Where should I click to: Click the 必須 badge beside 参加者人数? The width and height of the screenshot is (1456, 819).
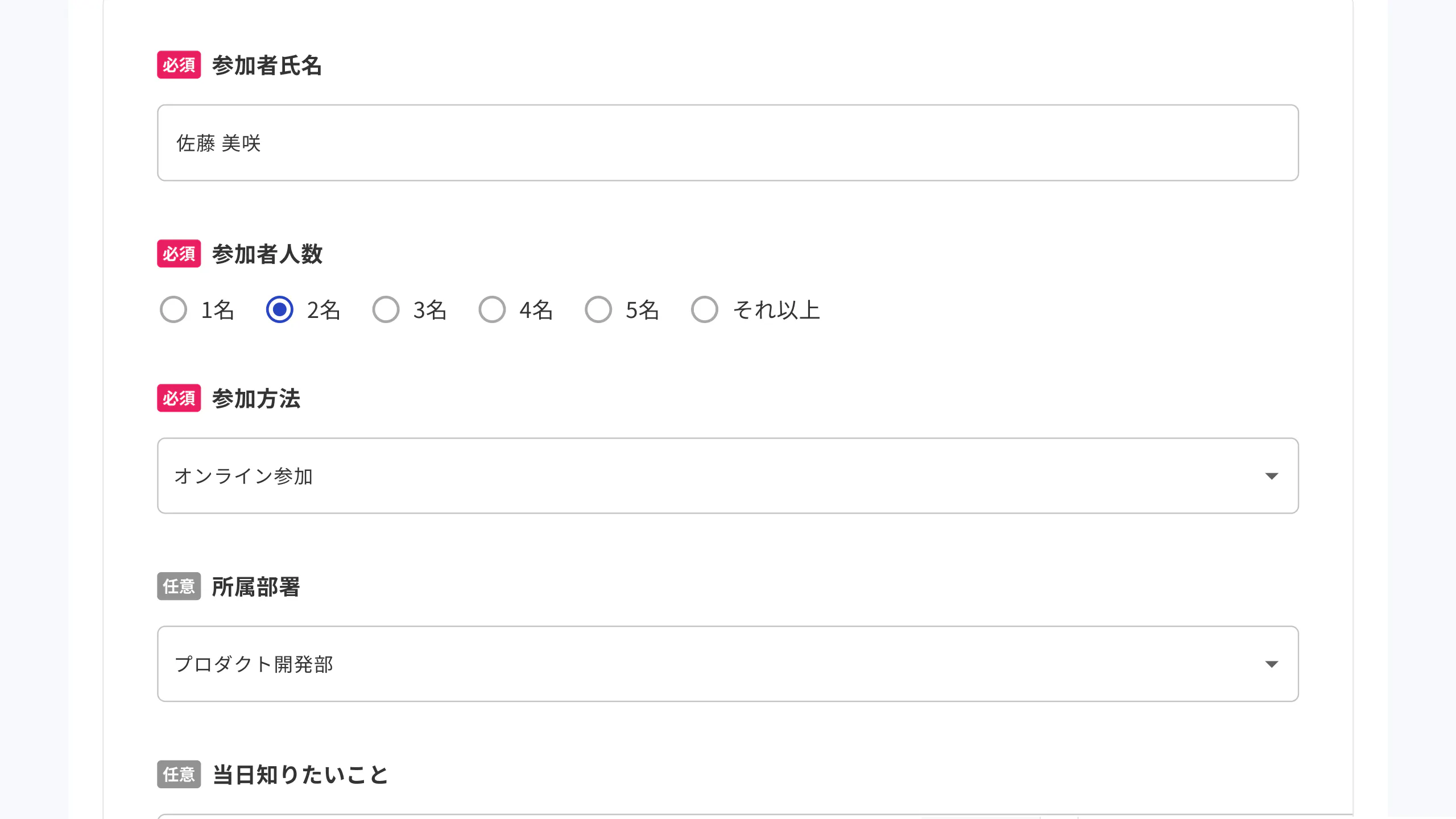pos(179,254)
